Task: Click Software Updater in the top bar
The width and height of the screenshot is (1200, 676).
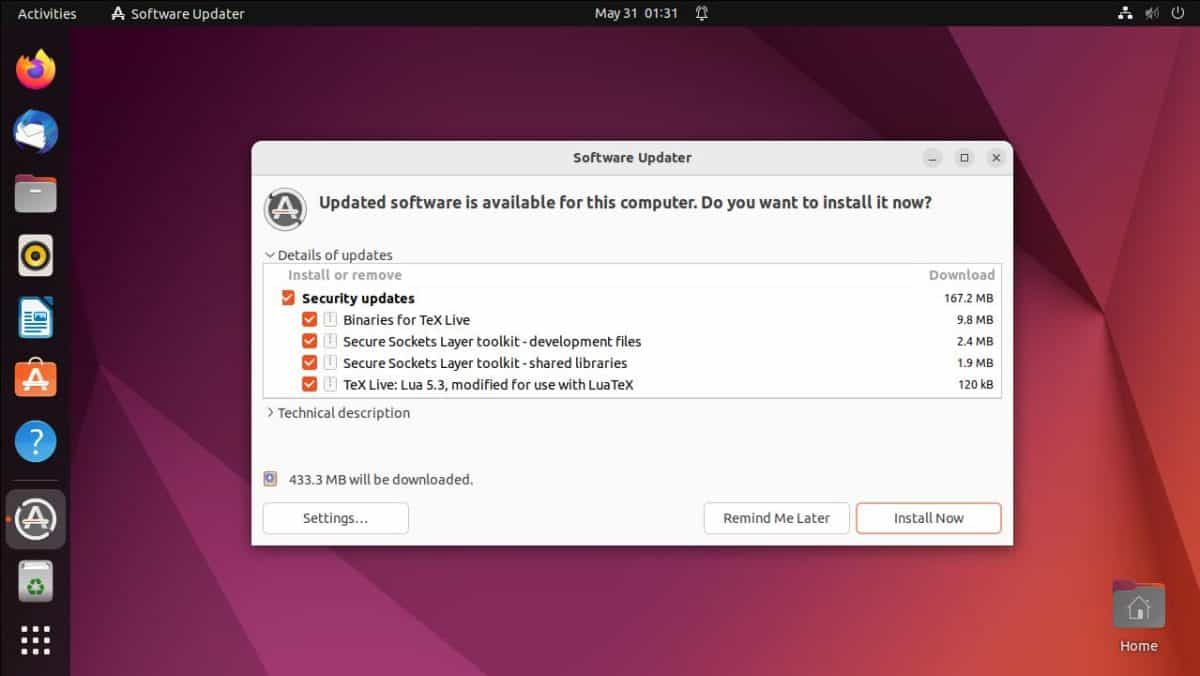Action: pos(177,13)
